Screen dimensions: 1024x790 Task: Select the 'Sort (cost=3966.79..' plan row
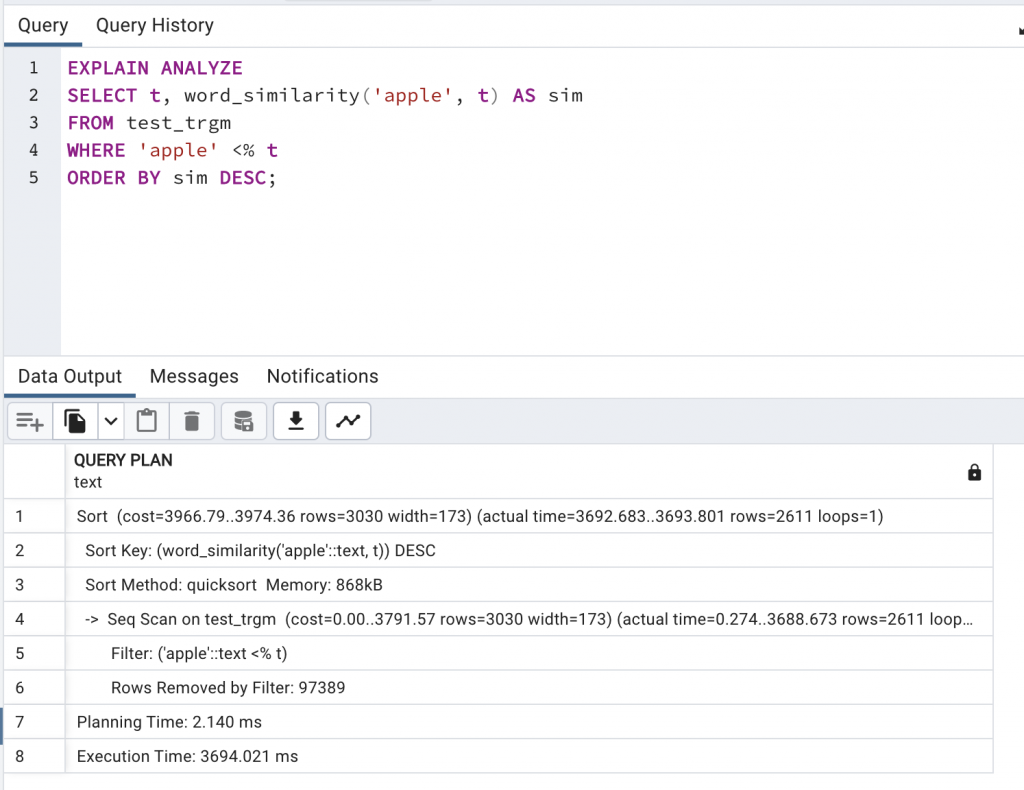point(529,516)
